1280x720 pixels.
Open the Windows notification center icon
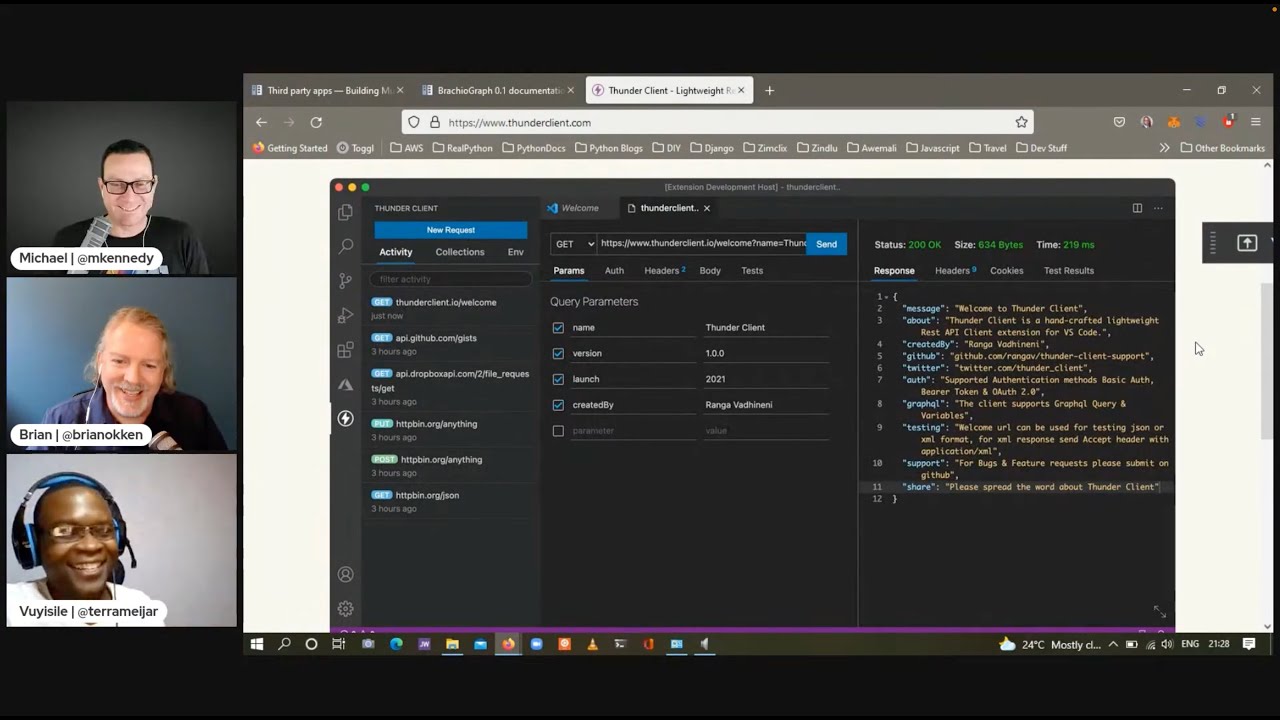1249,644
